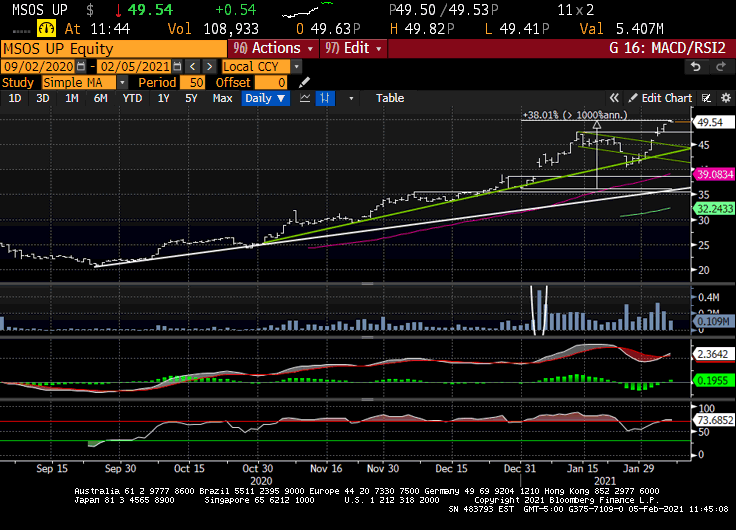Expand Simple MA study dropdown
This screenshot has width=736, height=530.
point(122,83)
